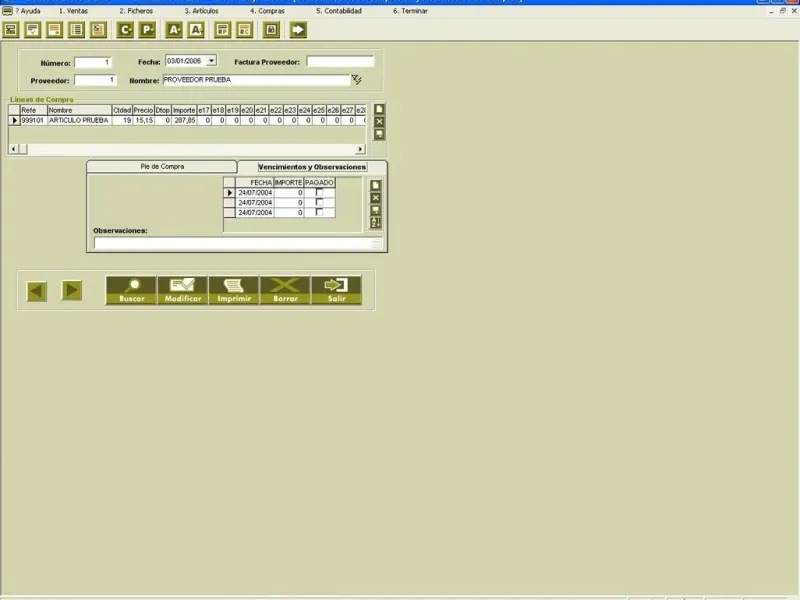This screenshot has height=600, width=800.
Task: Toggle PAGADO checkbox in second vencimiento row
Action: [x=319, y=202]
